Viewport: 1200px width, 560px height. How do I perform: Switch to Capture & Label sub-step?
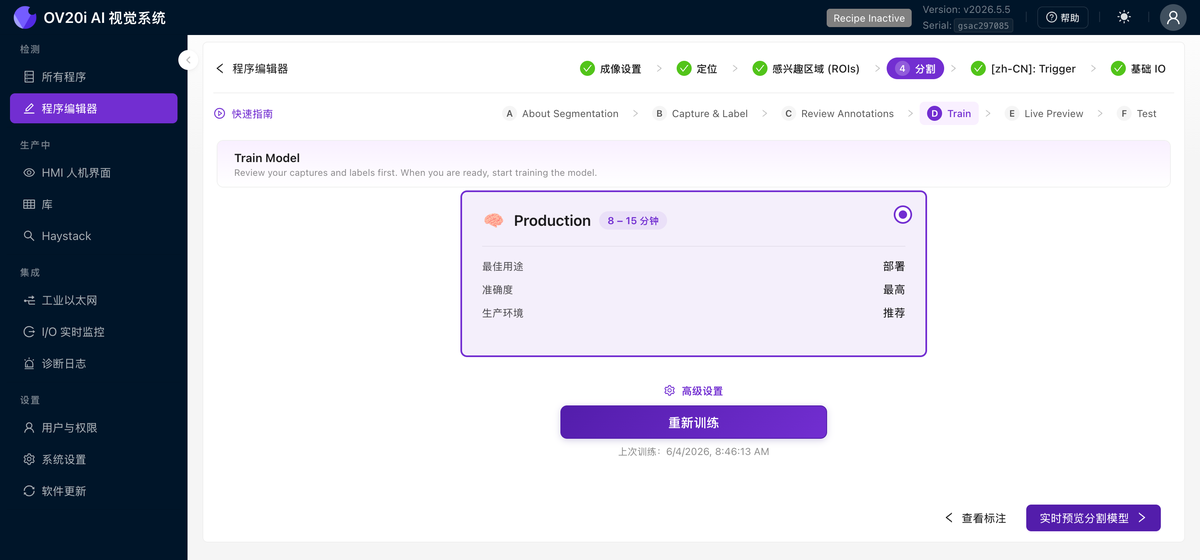coord(700,114)
